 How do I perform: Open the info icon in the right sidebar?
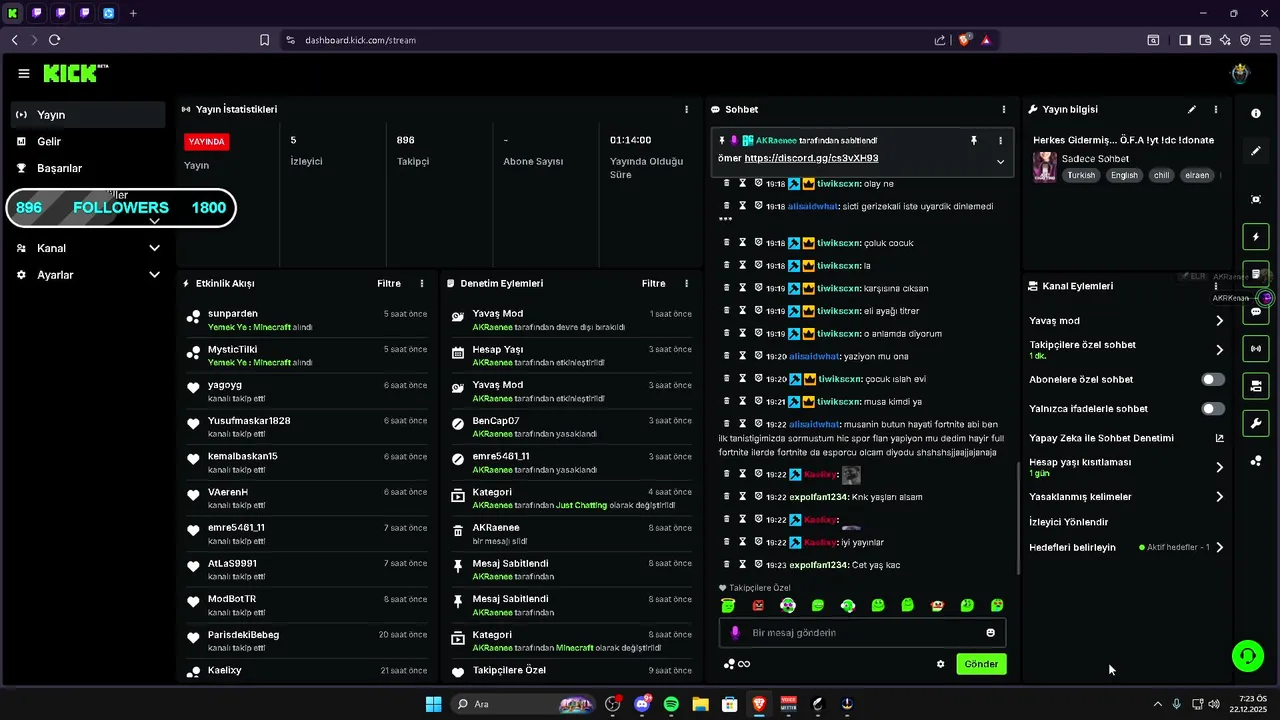[1256, 113]
